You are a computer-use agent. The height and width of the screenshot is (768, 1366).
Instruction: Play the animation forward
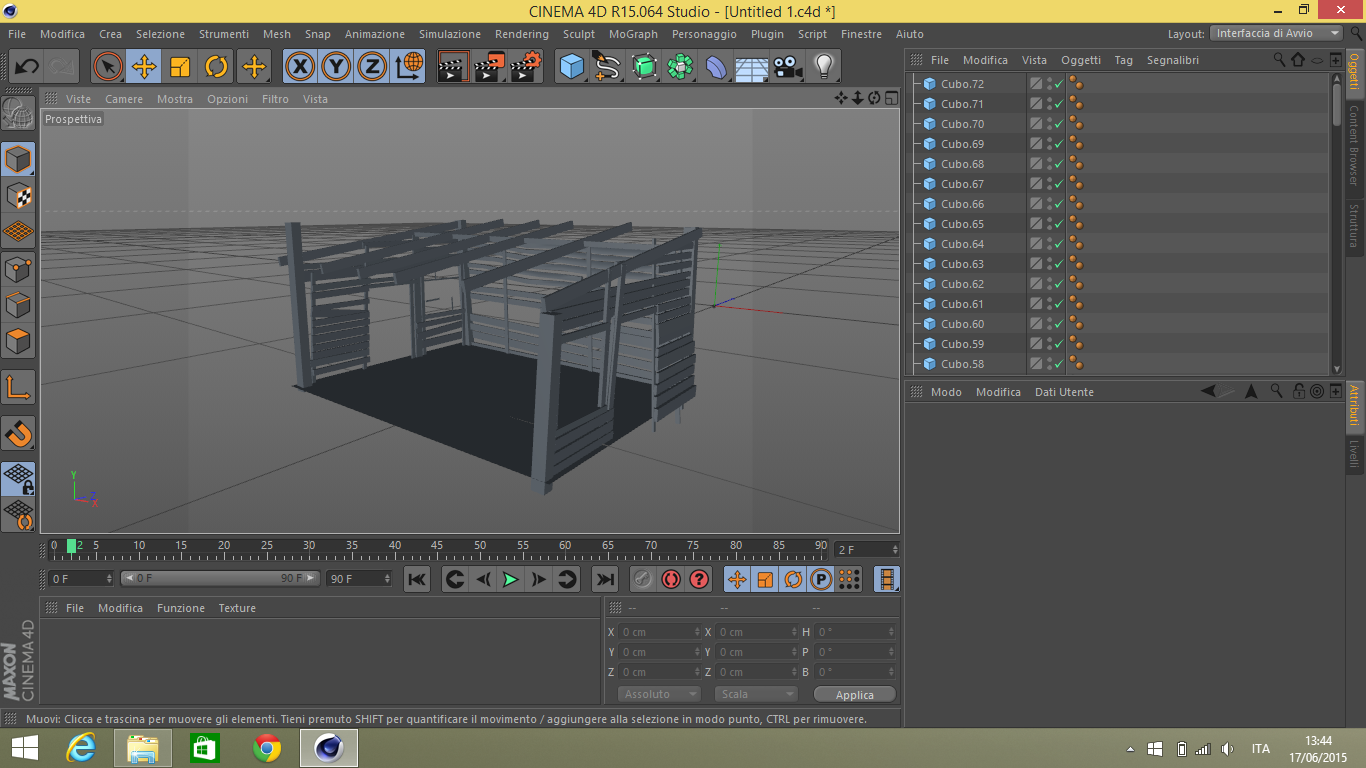pos(511,579)
